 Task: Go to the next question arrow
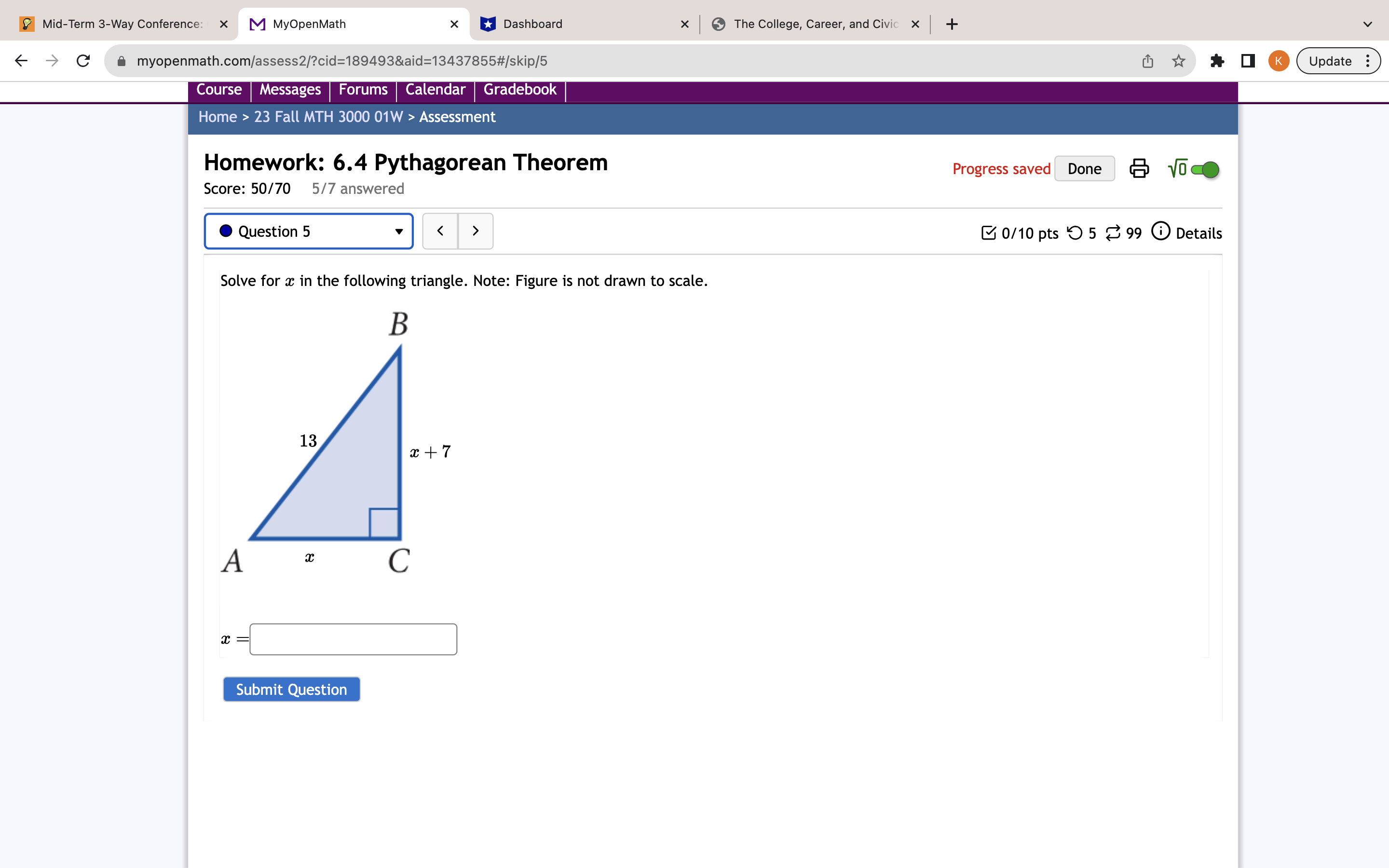click(475, 231)
